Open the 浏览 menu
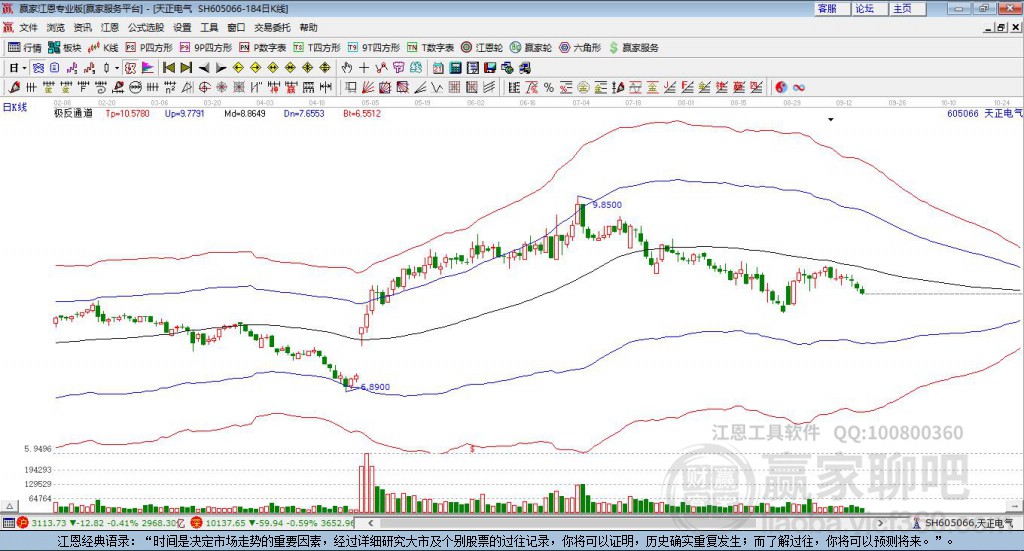Viewport: 1024px width, 551px height. click(x=56, y=27)
